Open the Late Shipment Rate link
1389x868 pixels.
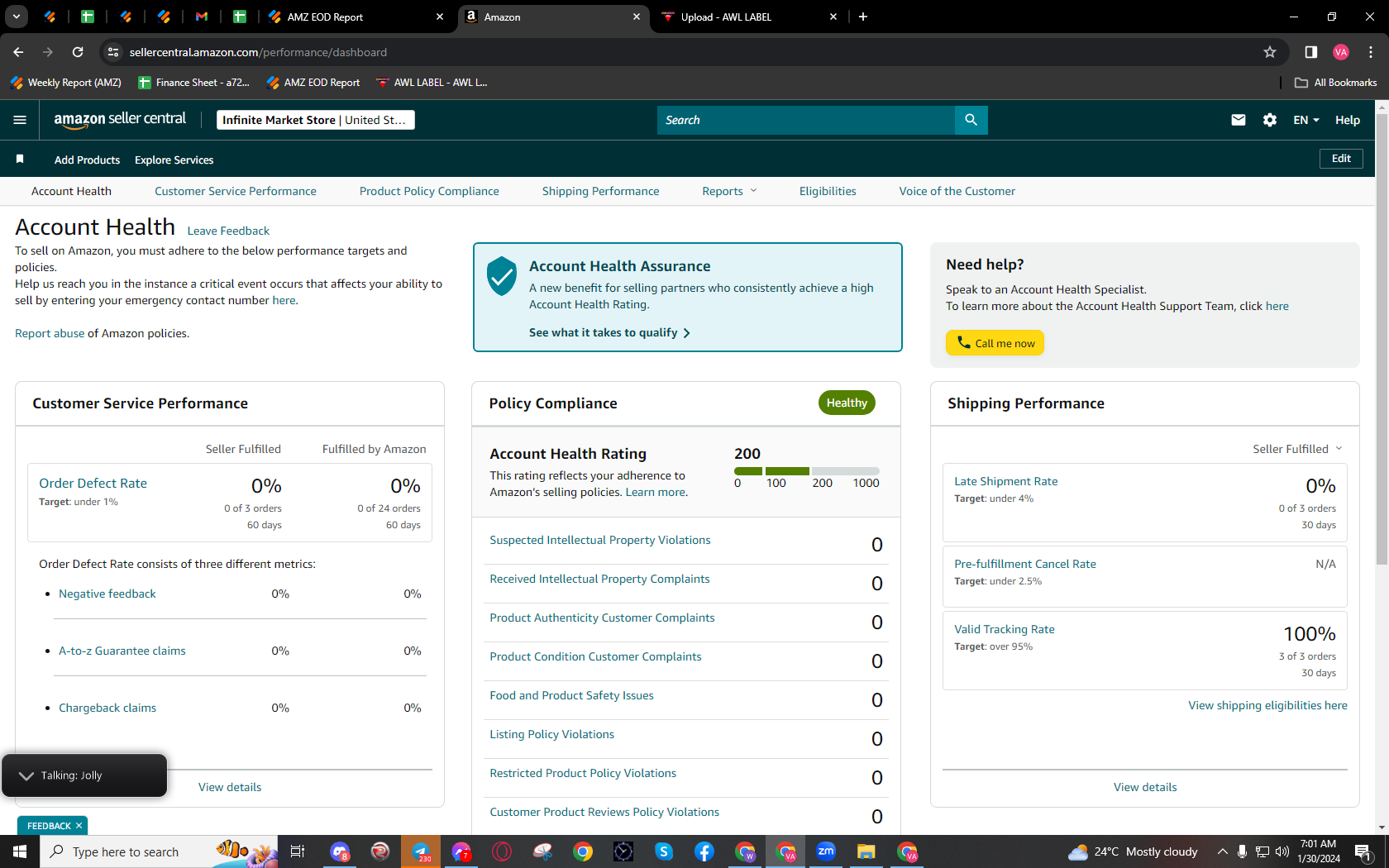click(x=1006, y=481)
